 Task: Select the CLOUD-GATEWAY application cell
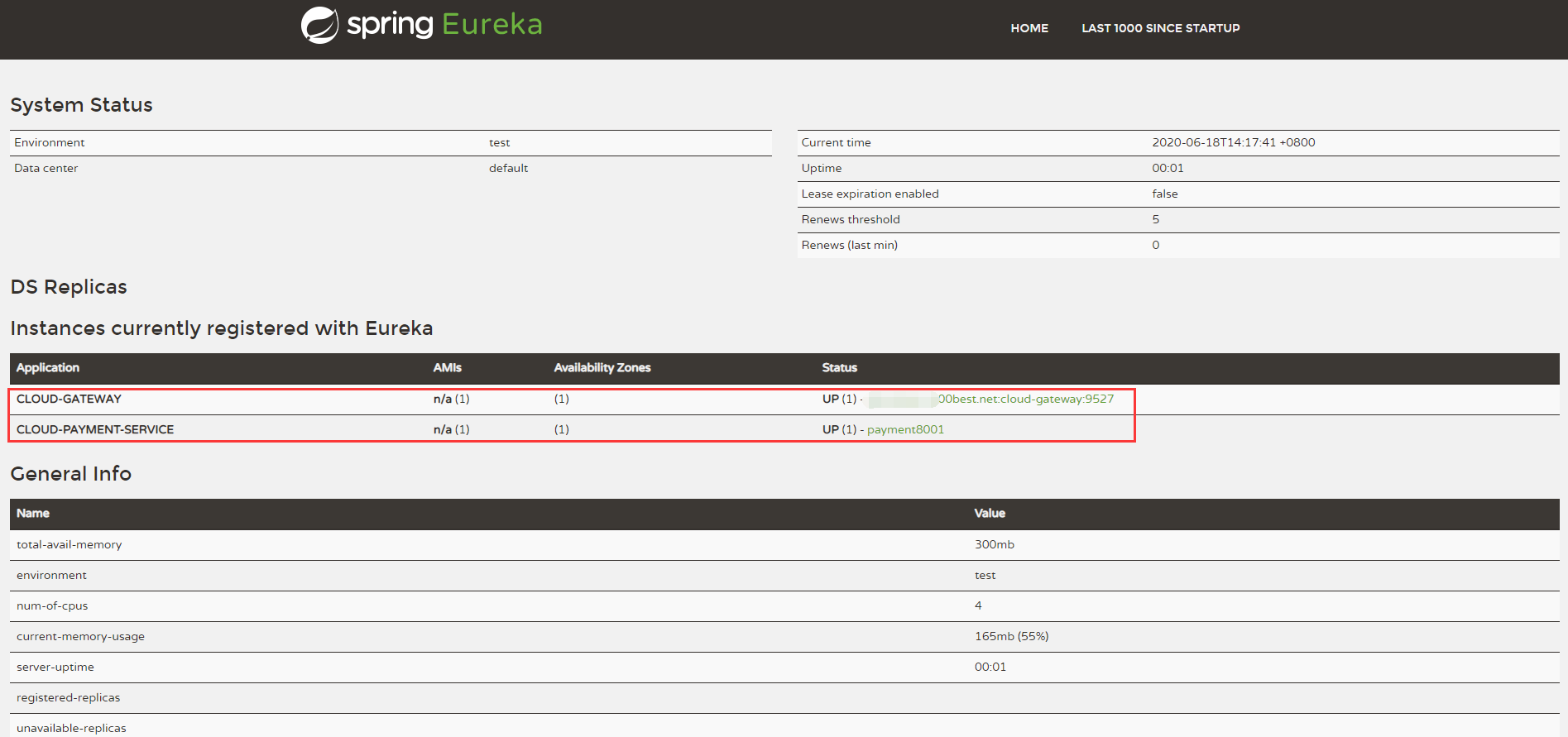click(x=69, y=399)
